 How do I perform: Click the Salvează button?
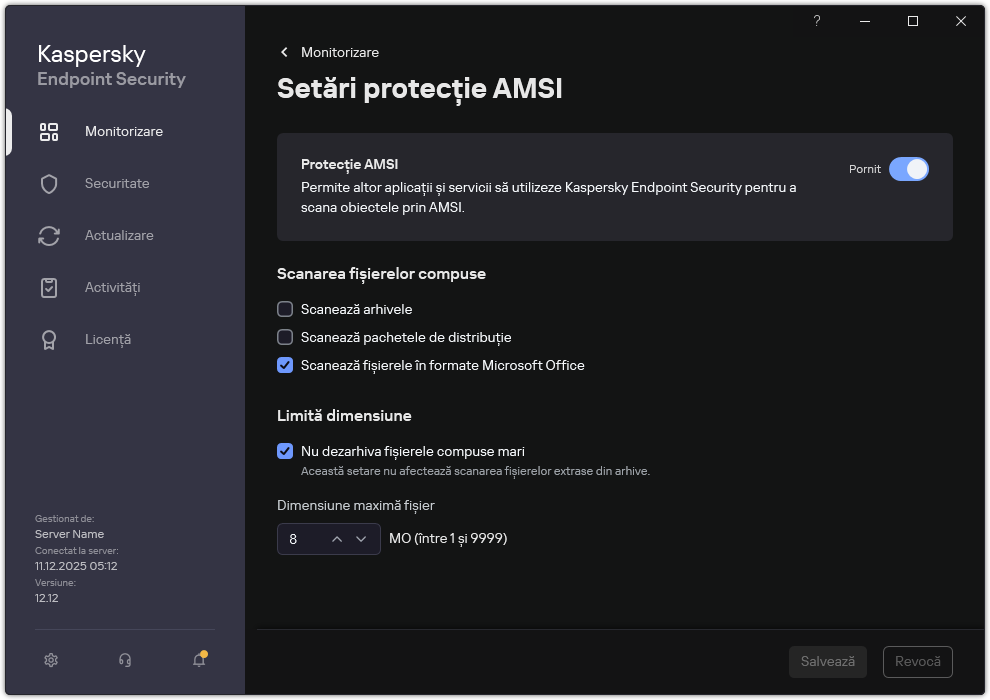827,661
